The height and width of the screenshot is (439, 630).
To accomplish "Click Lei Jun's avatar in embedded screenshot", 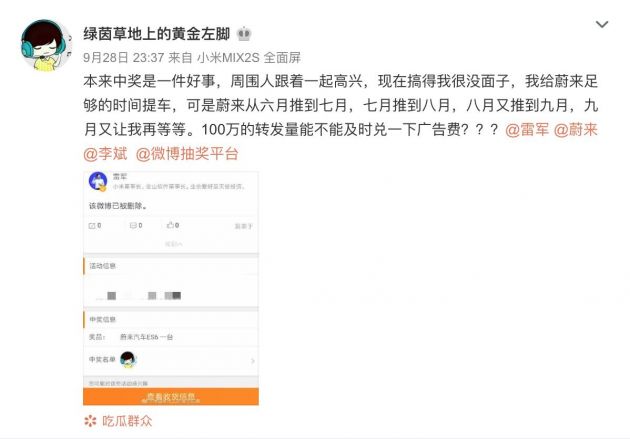I will (x=98, y=181).
